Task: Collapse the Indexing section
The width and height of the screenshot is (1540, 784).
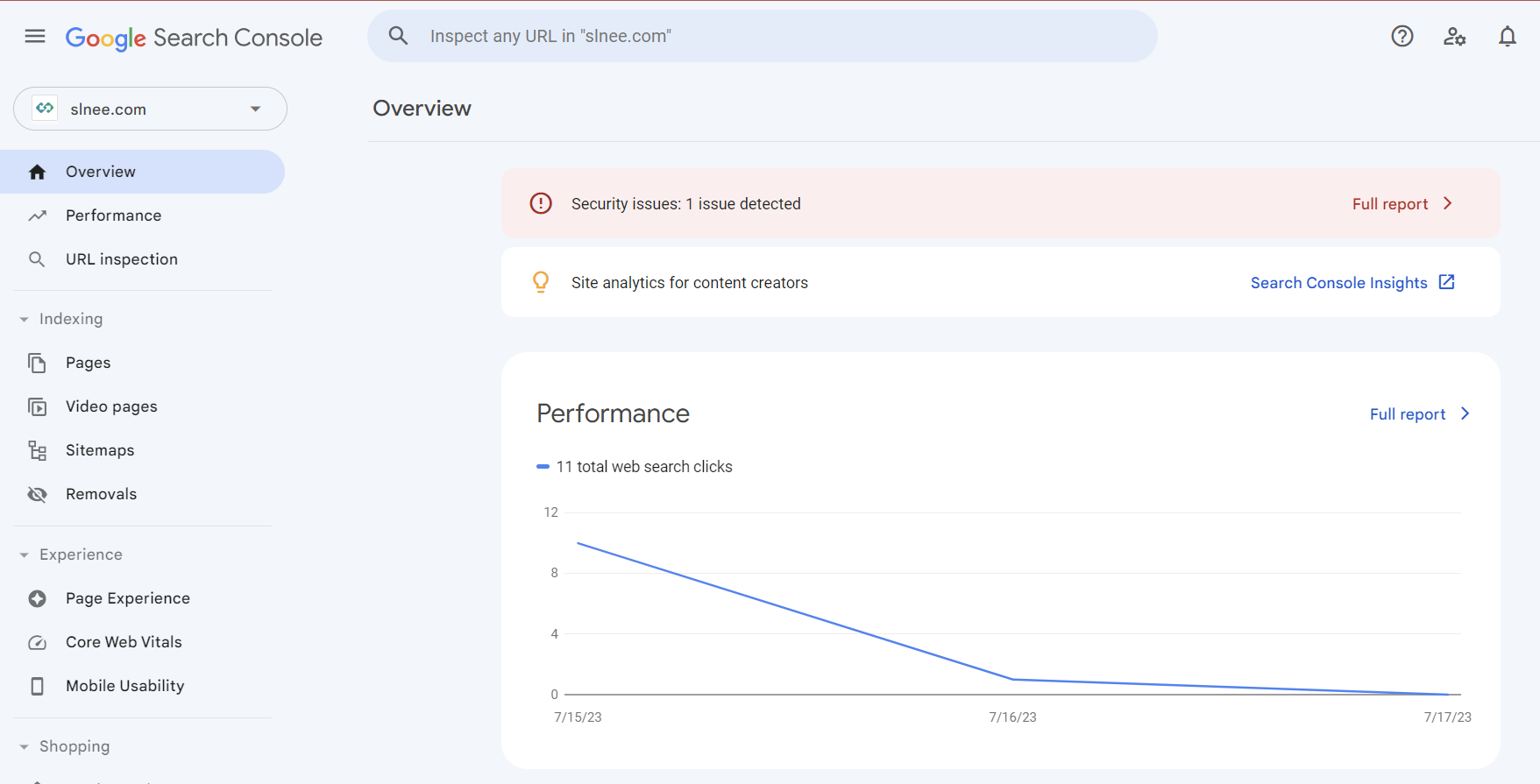Action: [25, 320]
